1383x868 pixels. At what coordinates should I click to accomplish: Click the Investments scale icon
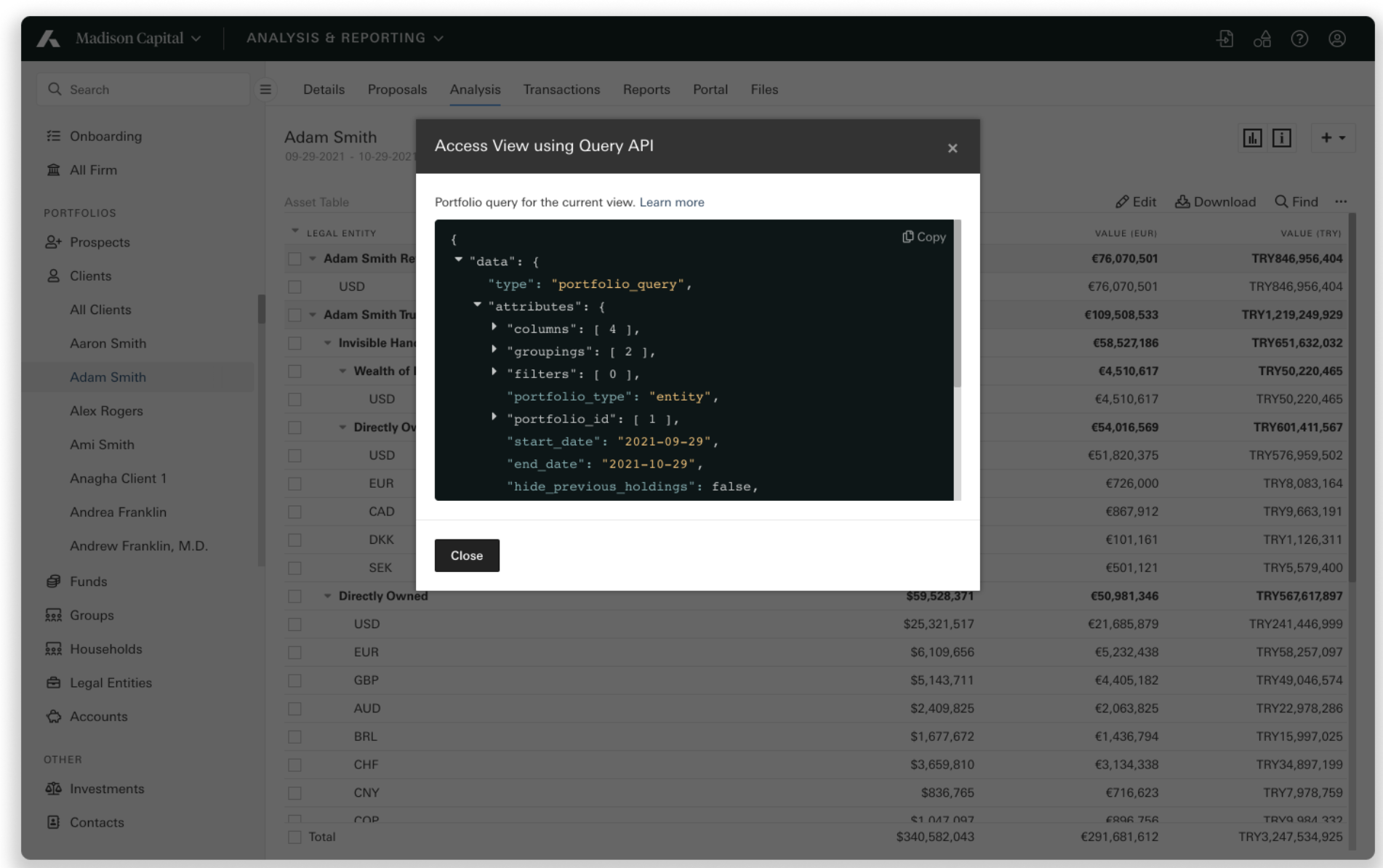click(x=53, y=789)
